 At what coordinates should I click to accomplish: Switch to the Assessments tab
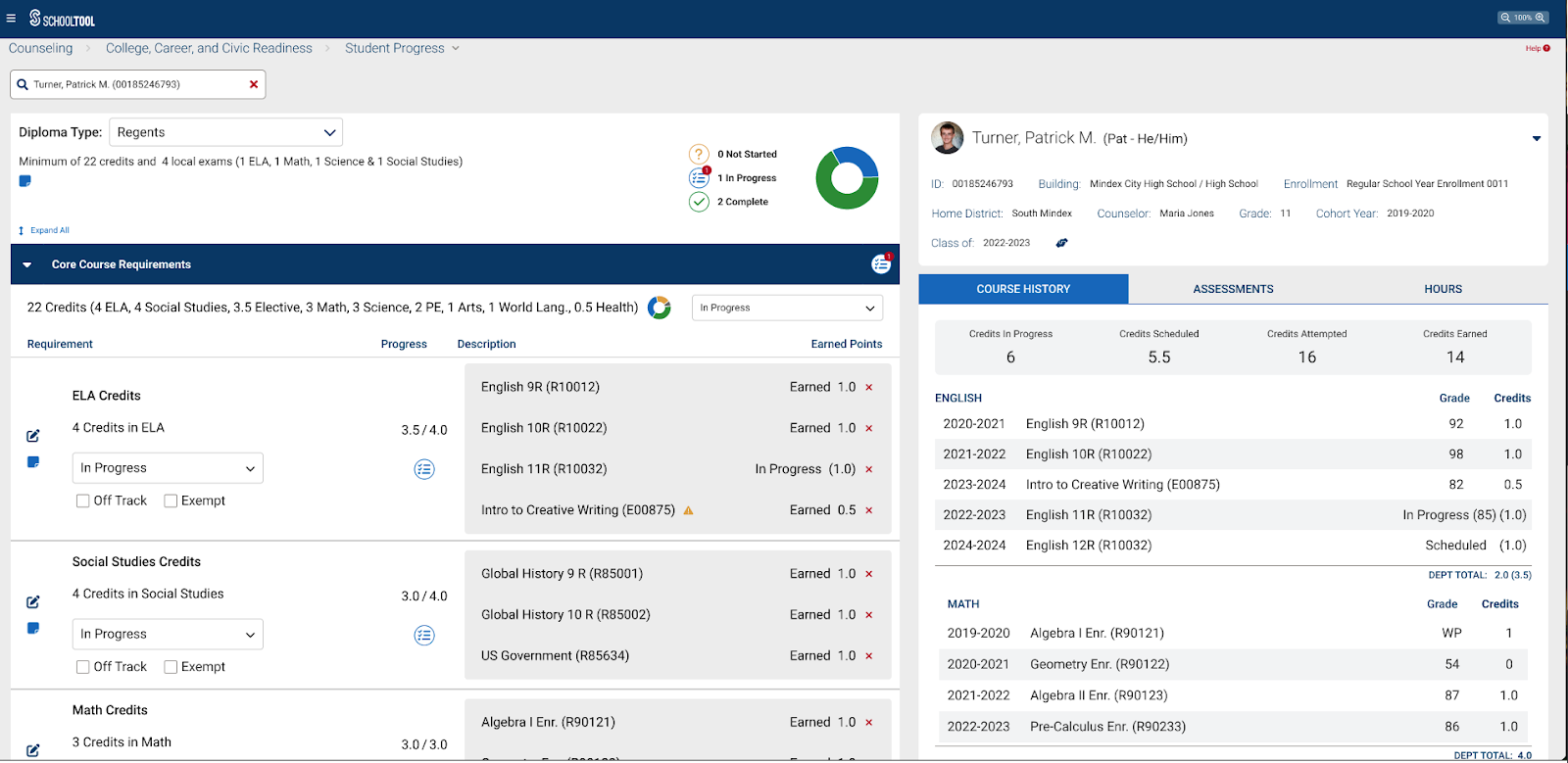pos(1233,289)
